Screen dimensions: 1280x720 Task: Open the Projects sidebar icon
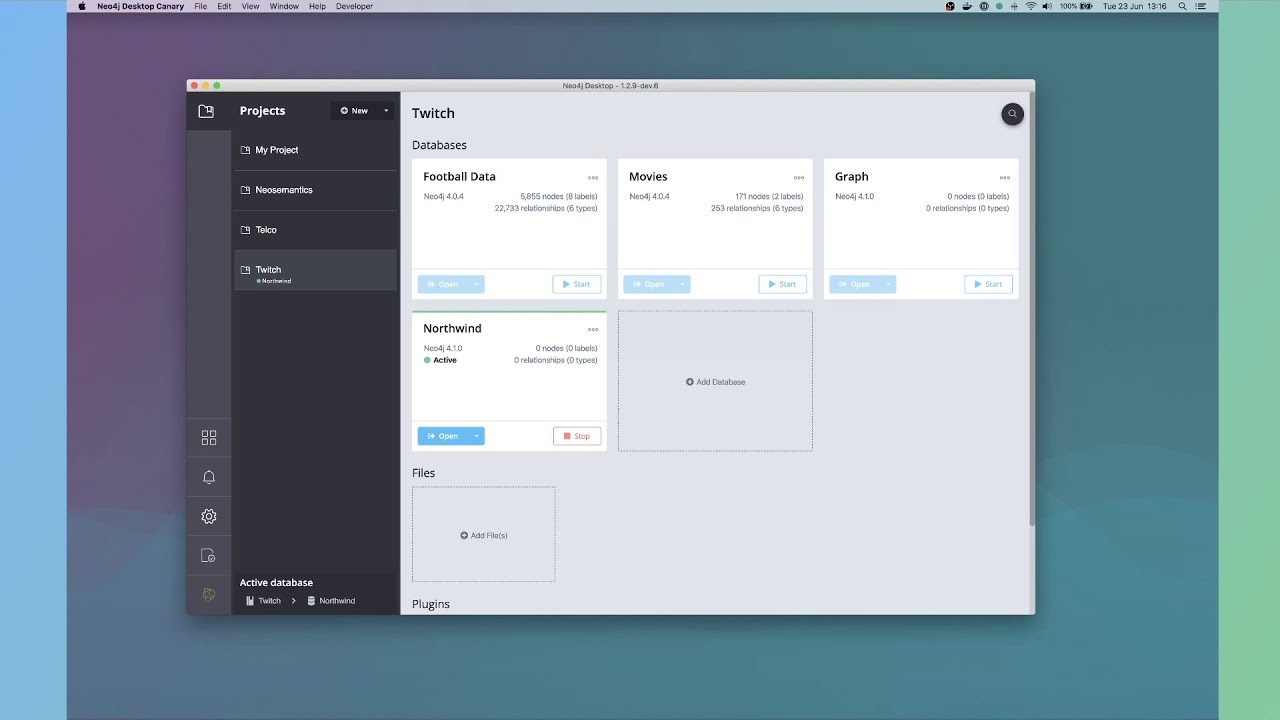pyautogui.click(x=206, y=111)
